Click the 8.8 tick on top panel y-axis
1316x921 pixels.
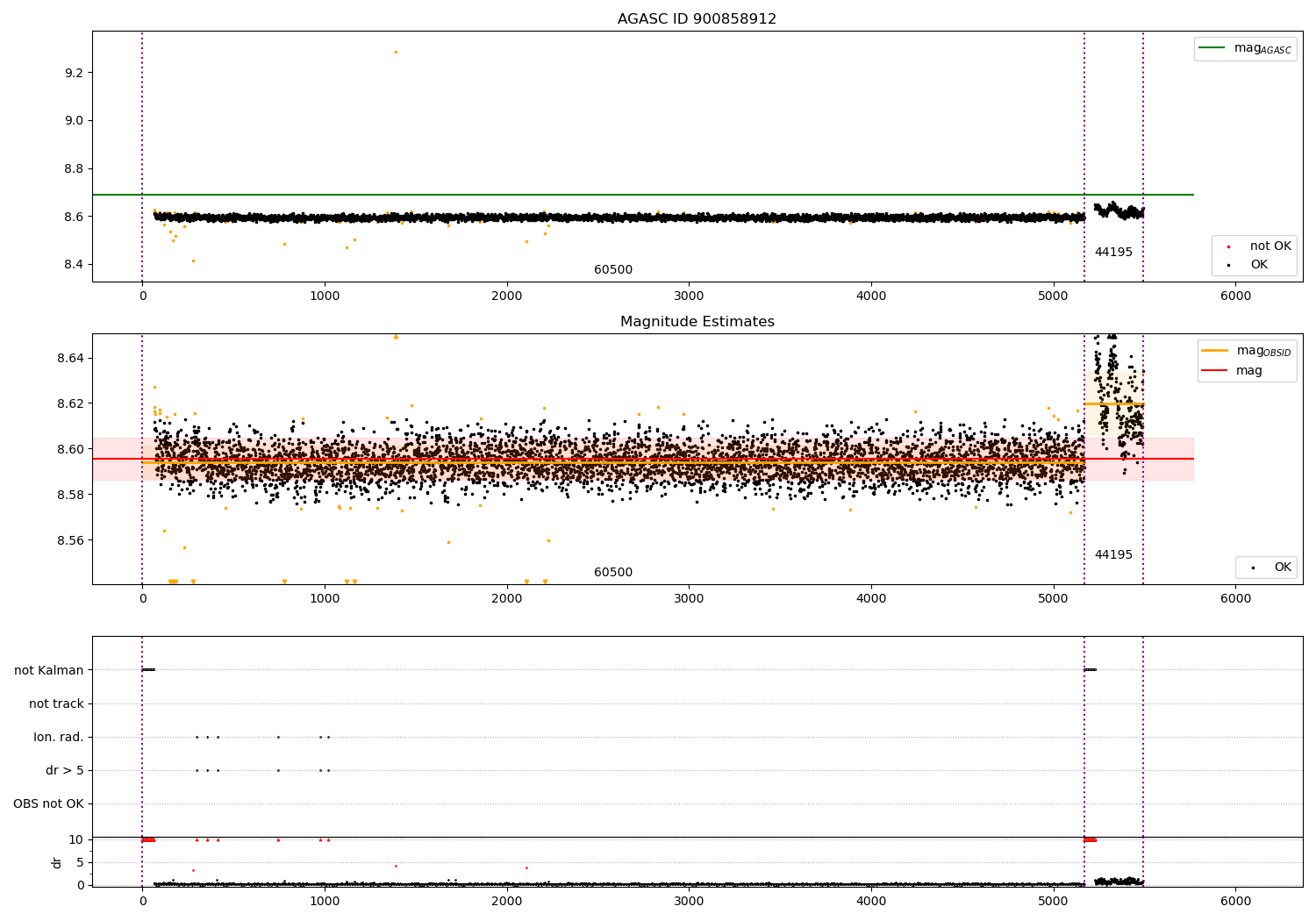point(74,169)
